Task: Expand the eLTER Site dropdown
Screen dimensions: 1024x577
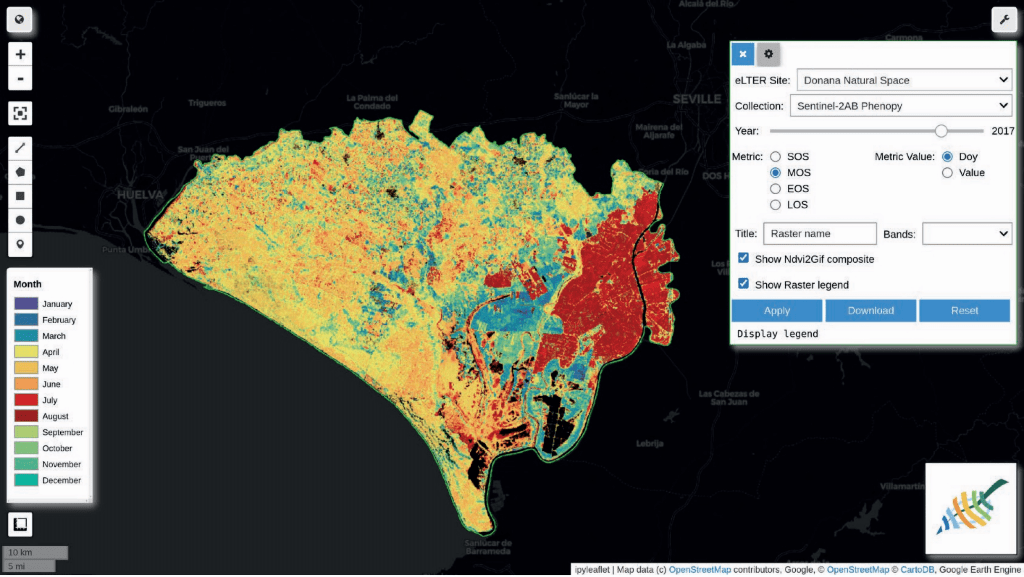Action: pos(904,80)
